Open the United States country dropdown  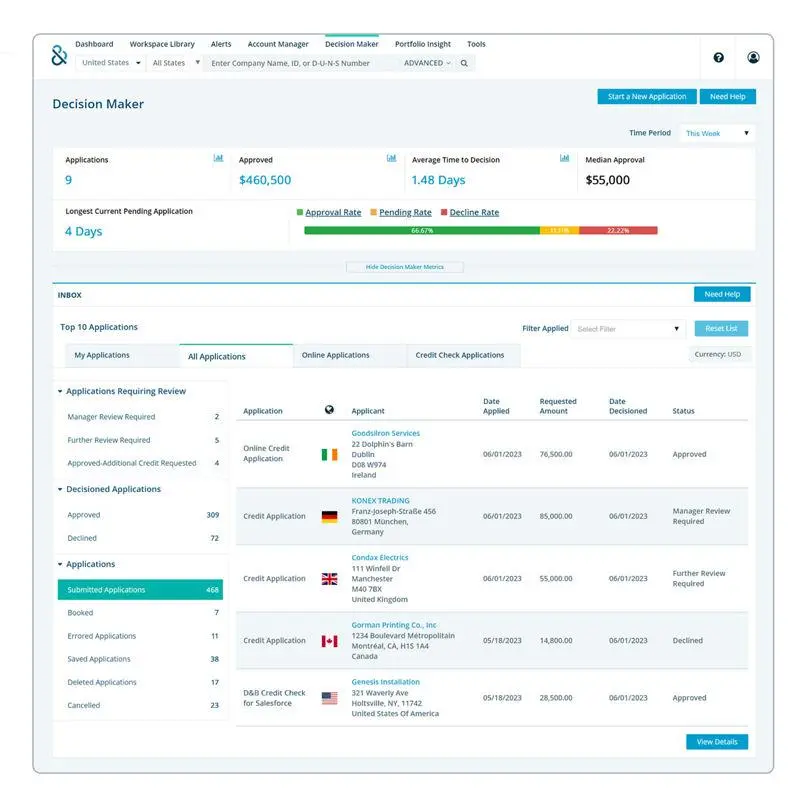(x=111, y=63)
